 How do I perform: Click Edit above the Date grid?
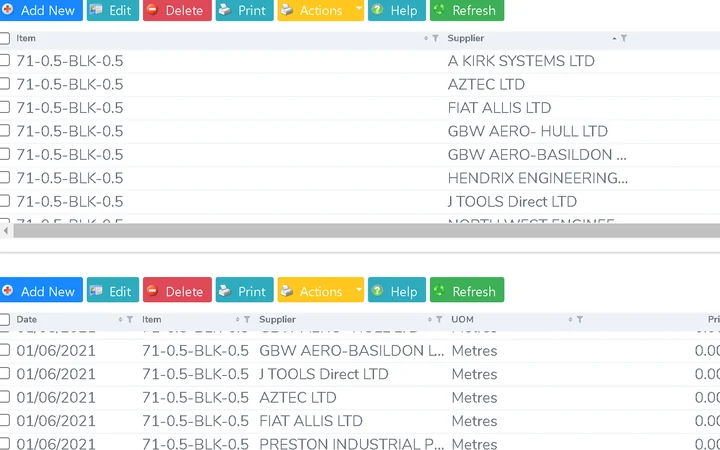point(112,290)
